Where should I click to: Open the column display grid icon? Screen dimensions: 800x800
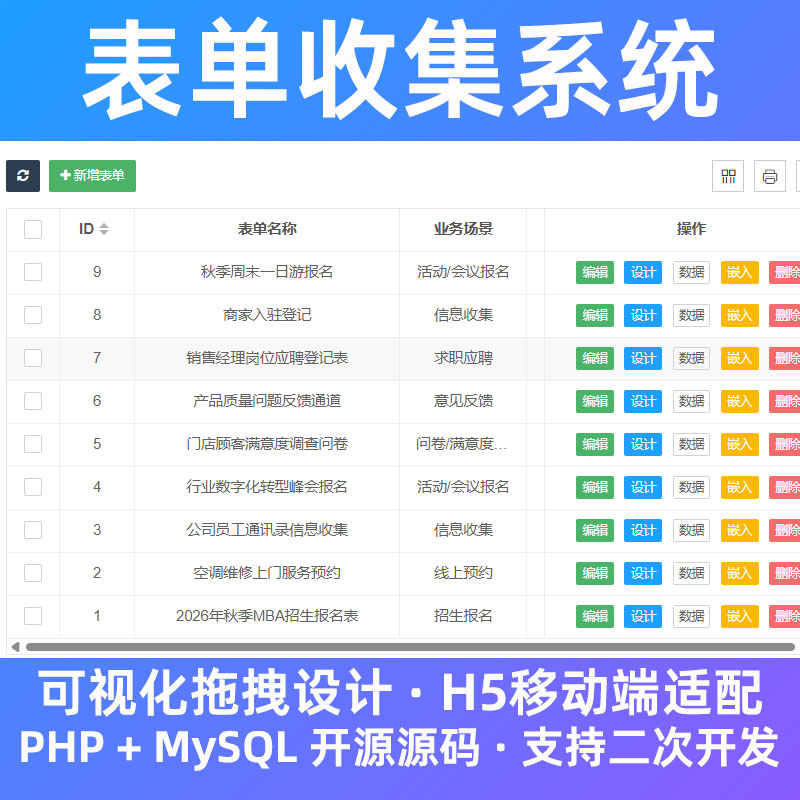coord(728,176)
